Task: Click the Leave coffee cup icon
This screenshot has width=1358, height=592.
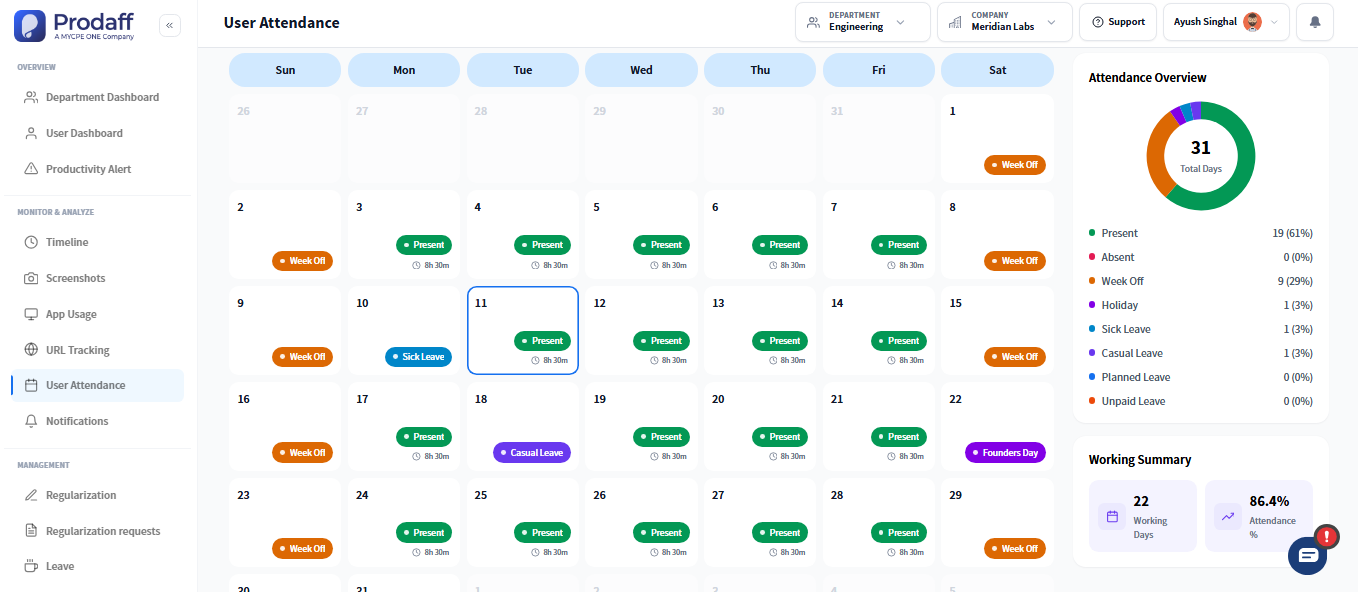Action: tap(31, 566)
